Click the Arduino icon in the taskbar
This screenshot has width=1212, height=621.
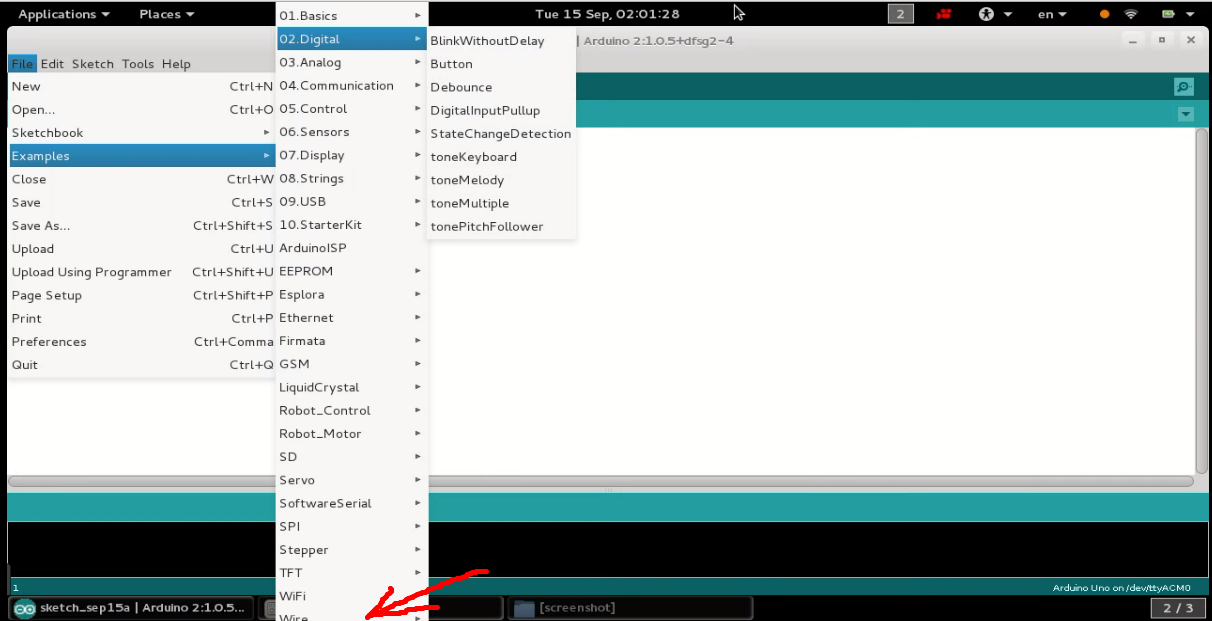[x=24, y=608]
